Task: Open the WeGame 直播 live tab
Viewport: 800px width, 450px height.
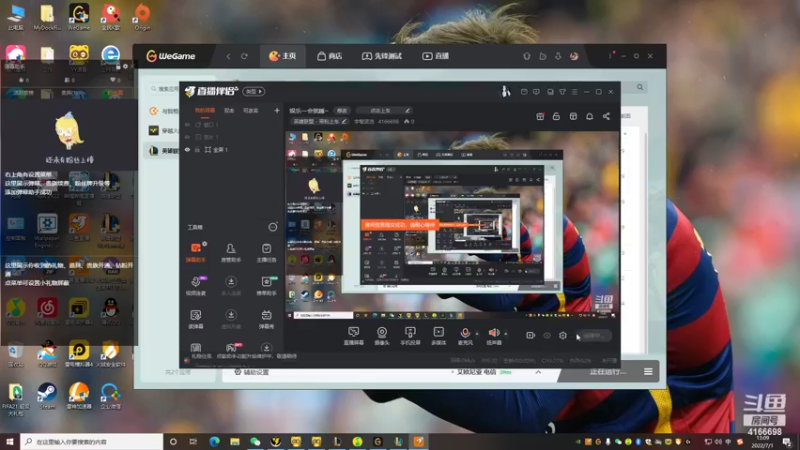Action: (x=435, y=56)
